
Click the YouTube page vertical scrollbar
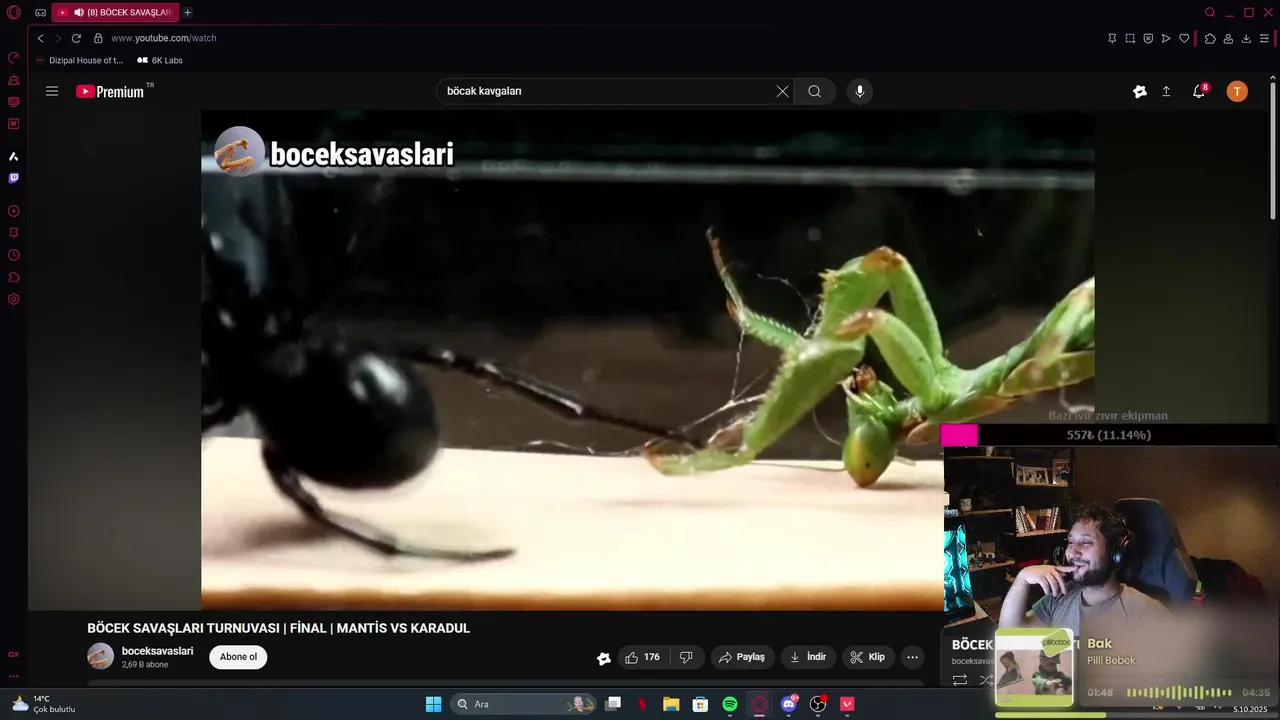click(x=1273, y=150)
